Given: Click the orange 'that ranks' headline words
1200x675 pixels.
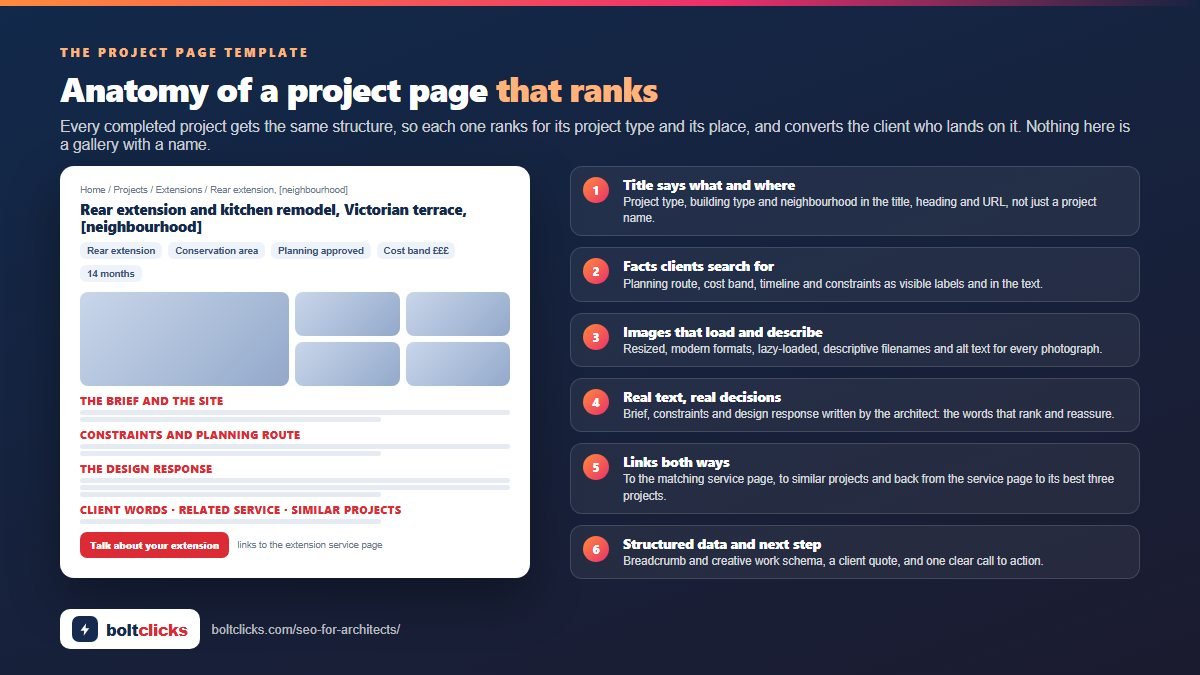Looking at the screenshot, I should (577, 91).
